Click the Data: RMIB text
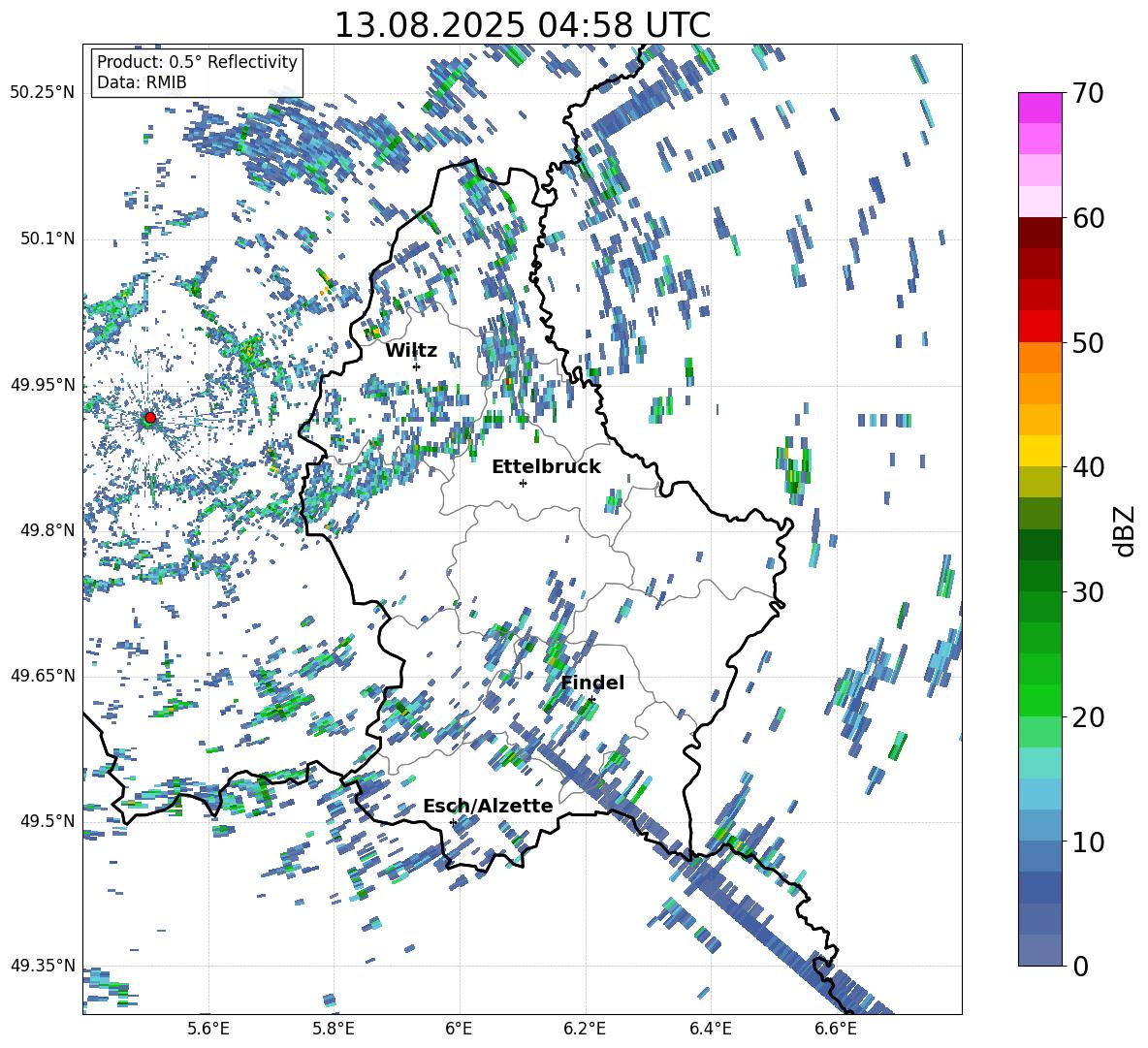 142,82
